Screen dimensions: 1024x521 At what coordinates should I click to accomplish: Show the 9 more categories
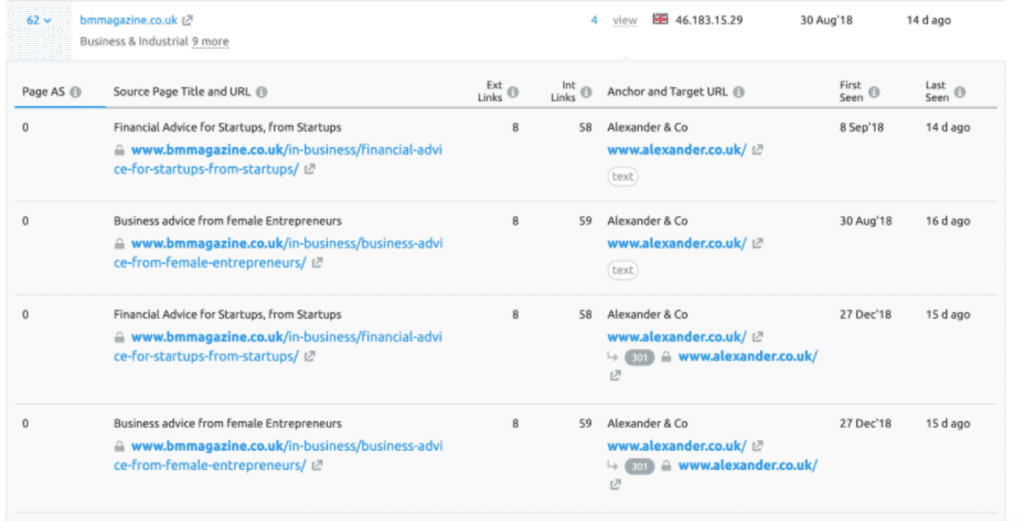210,42
